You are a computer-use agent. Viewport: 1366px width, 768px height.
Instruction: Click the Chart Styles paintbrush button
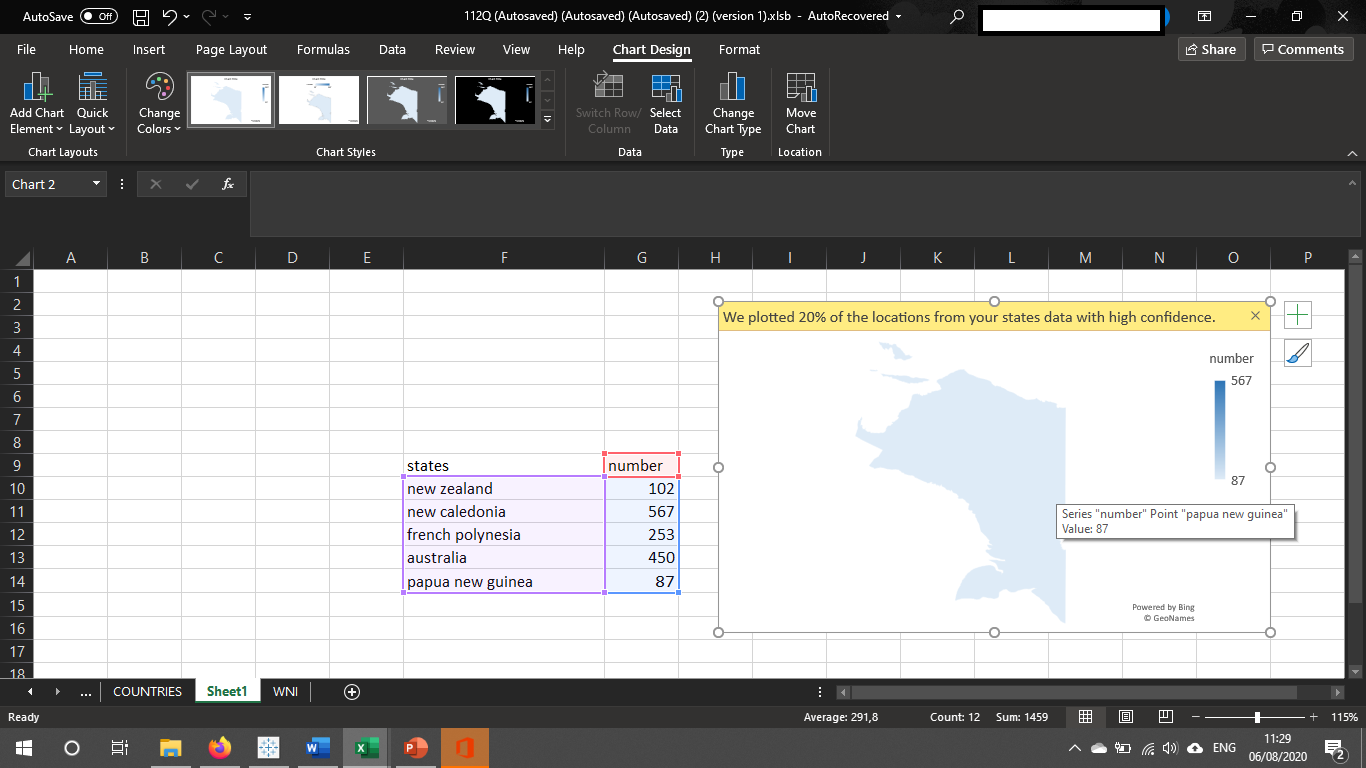click(1297, 353)
